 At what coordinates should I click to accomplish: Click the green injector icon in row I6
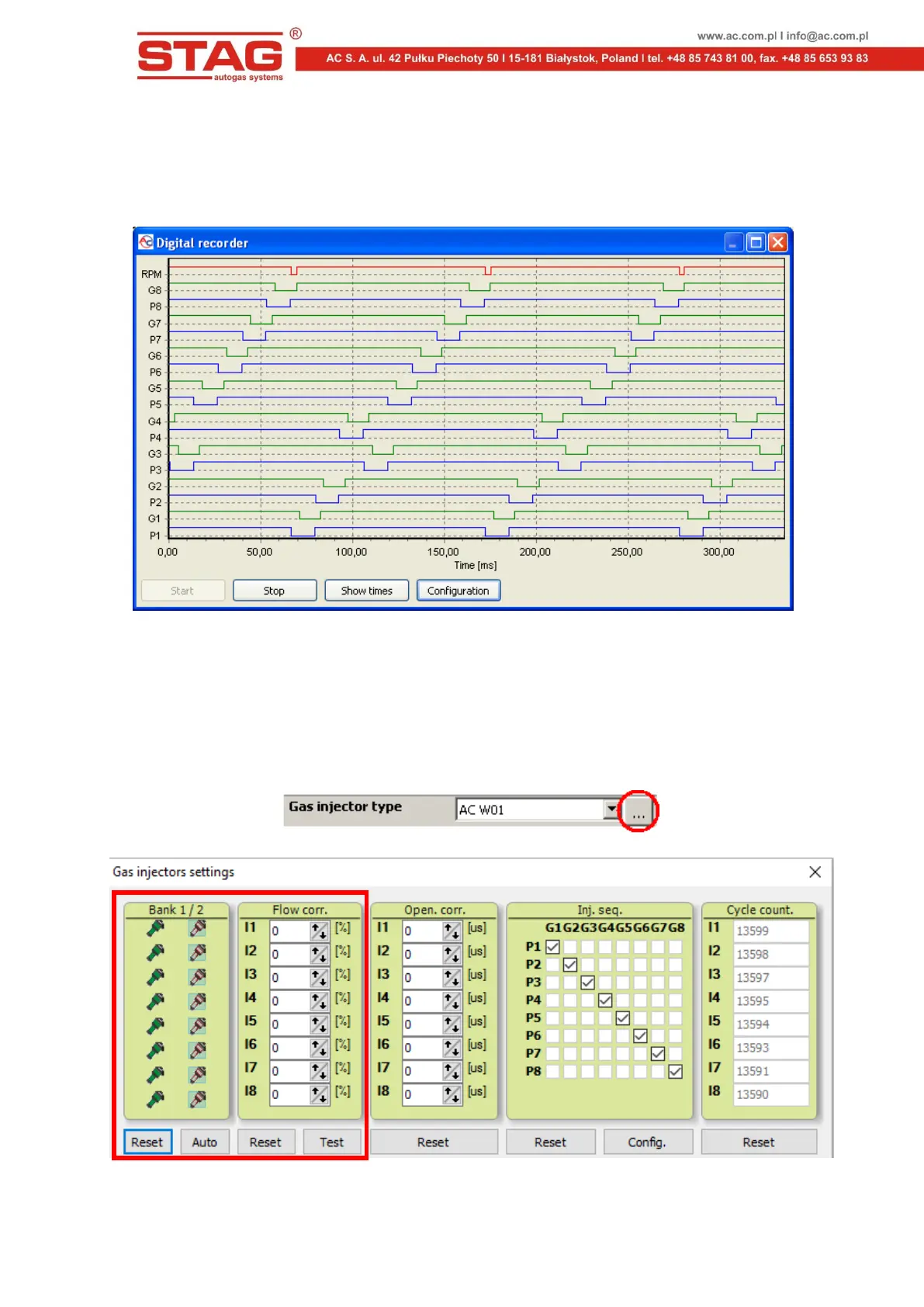(156, 1050)
